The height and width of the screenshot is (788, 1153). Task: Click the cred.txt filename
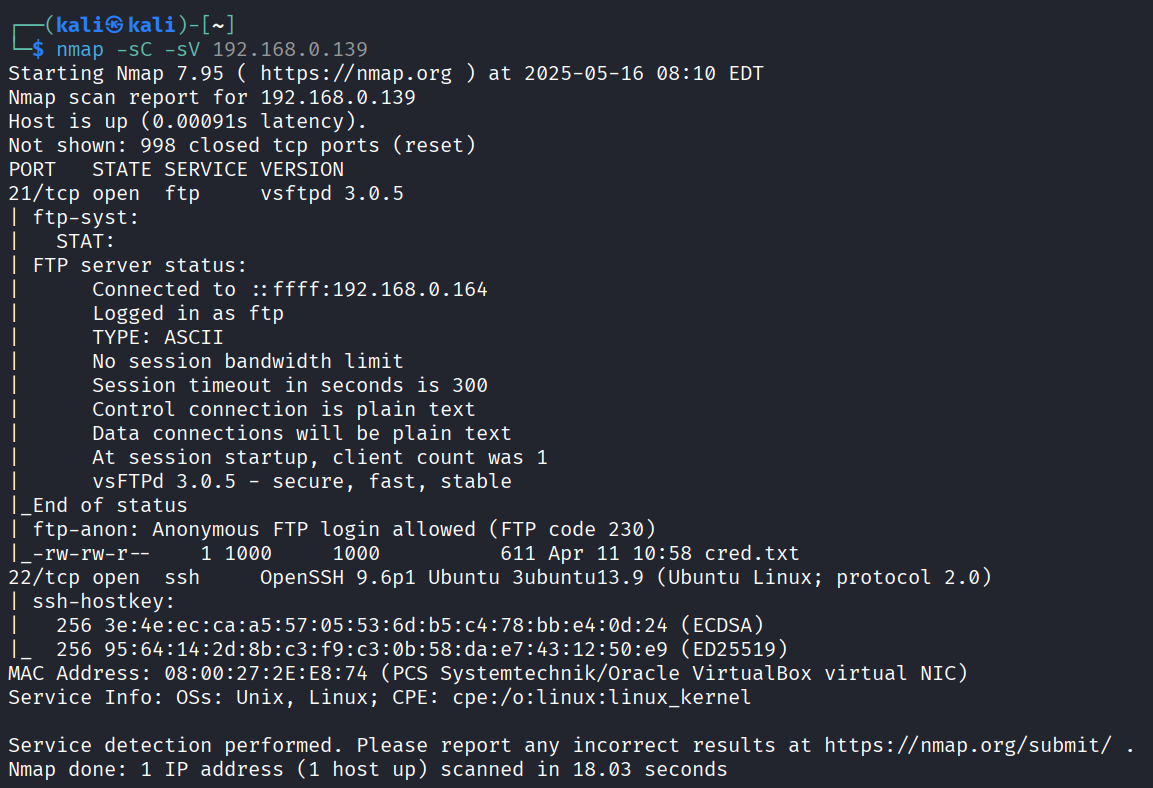(x=752, y=554)
